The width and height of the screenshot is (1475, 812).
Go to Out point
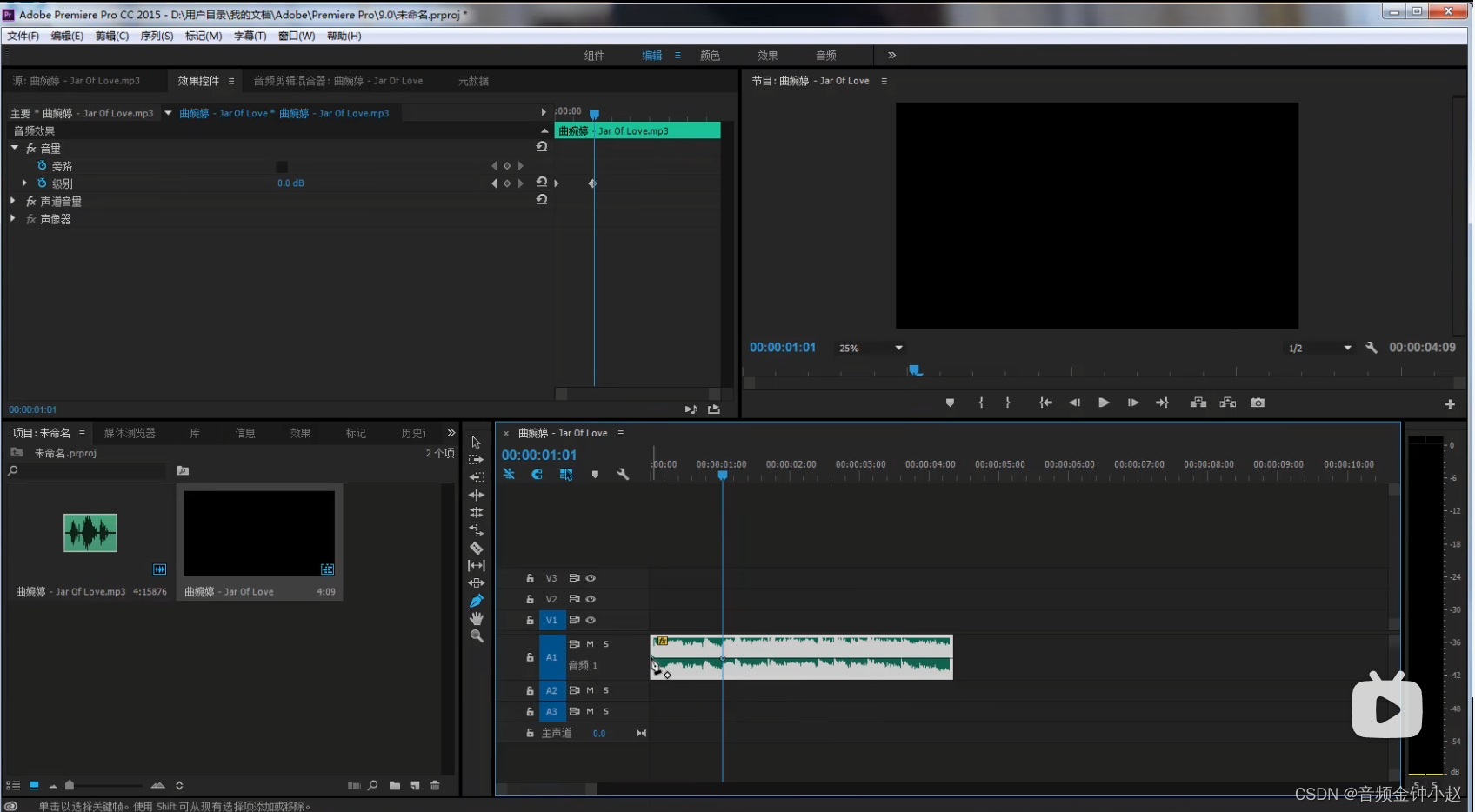(x=1162, y=403)
